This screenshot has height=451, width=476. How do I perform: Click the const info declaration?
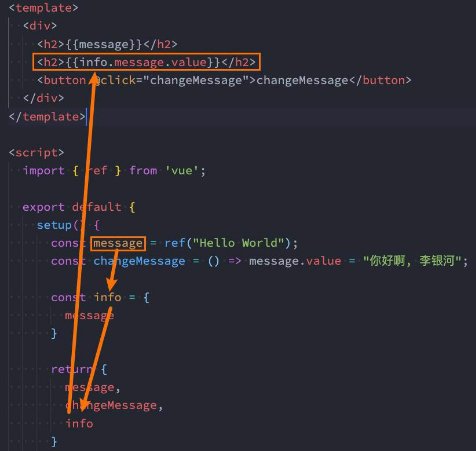(100, 297)
